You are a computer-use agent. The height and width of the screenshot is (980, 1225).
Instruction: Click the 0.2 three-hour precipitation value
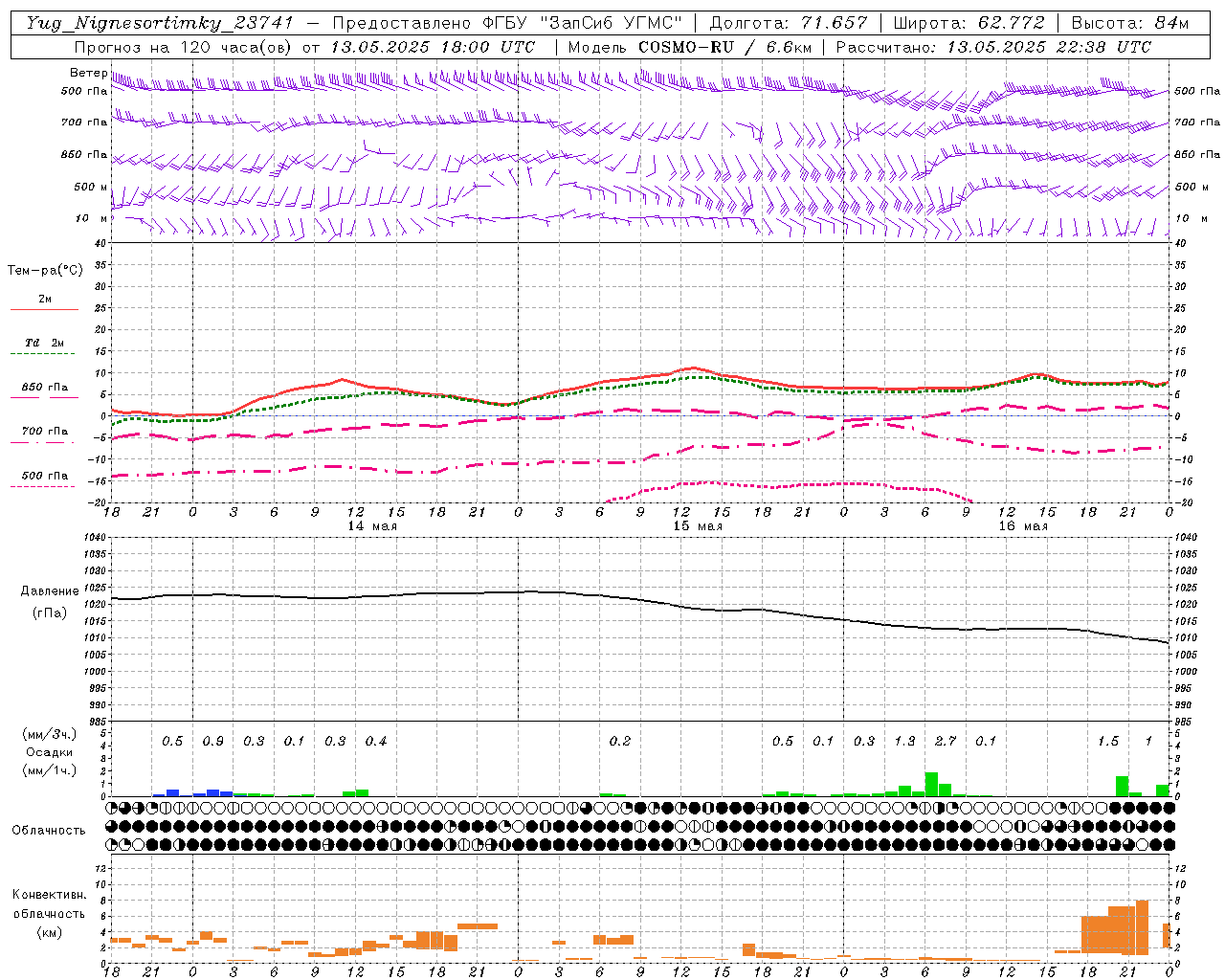click(x=619, y=742)
